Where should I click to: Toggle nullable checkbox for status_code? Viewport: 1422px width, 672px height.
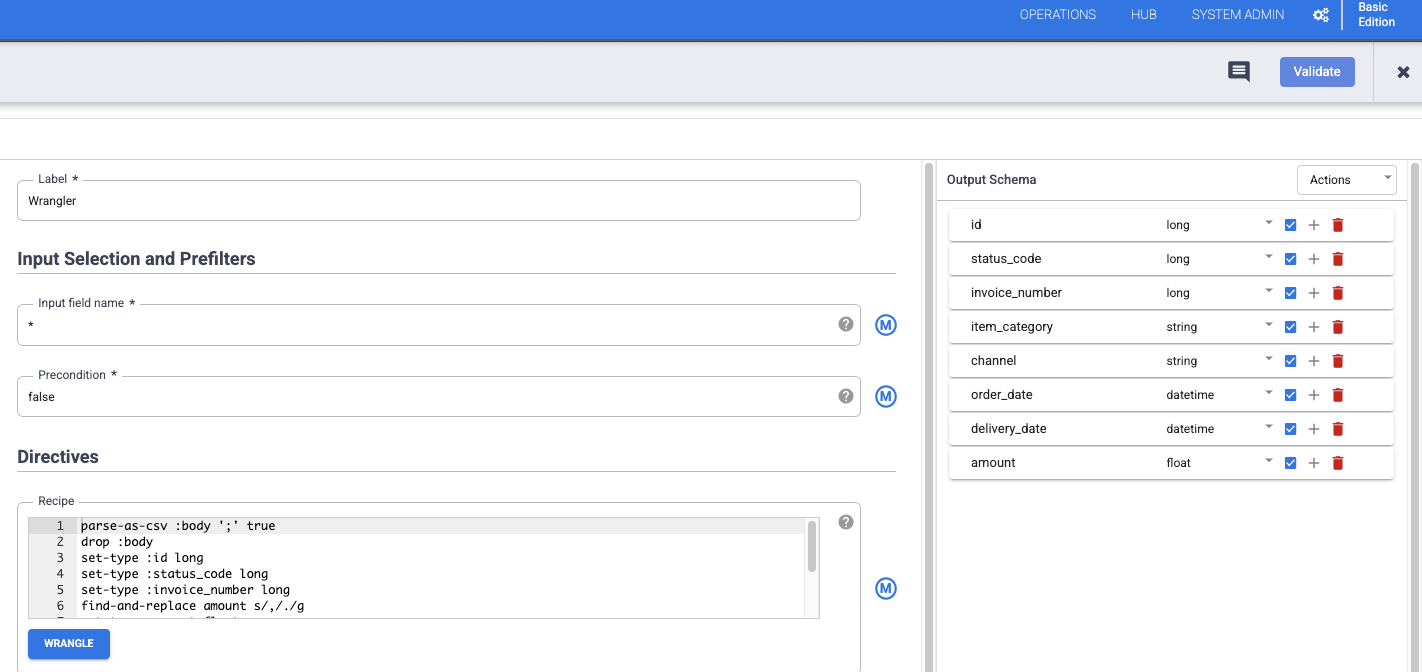coord(1290,259)
